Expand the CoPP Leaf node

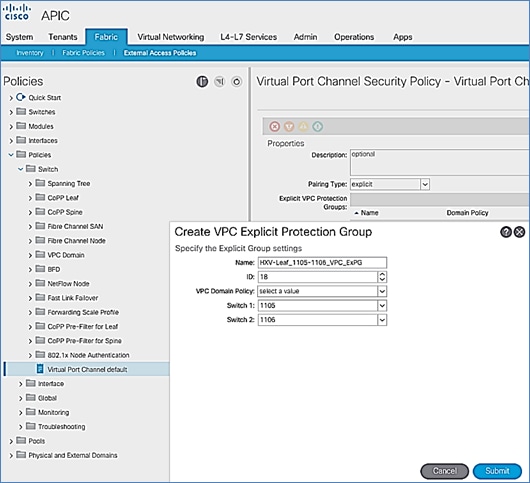(x=30, y=198)
